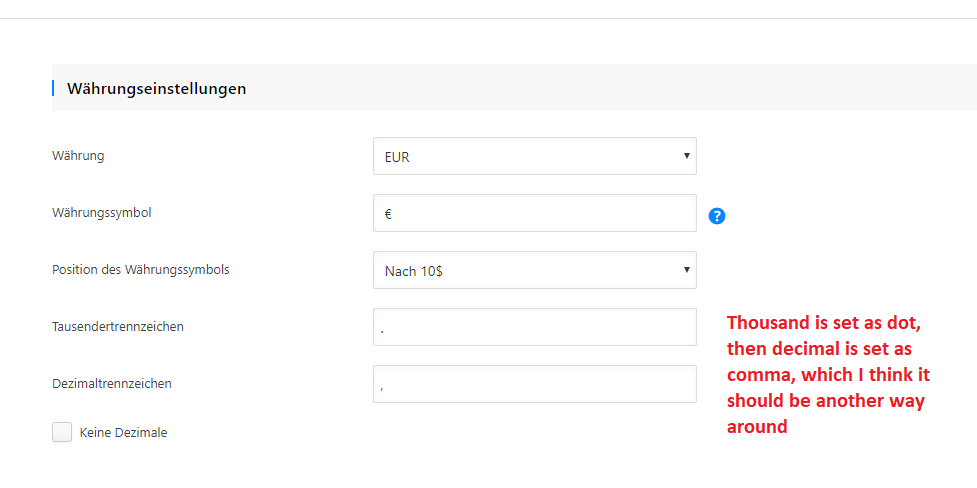This screenshot has width=977, height=488.
Task: Click the comma character in the decimal separator field
Action: 382,387
